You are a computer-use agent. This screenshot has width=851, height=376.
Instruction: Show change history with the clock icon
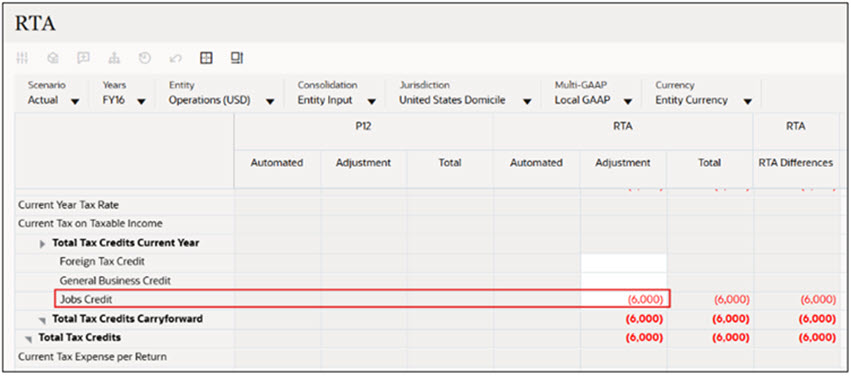(144, 58)
